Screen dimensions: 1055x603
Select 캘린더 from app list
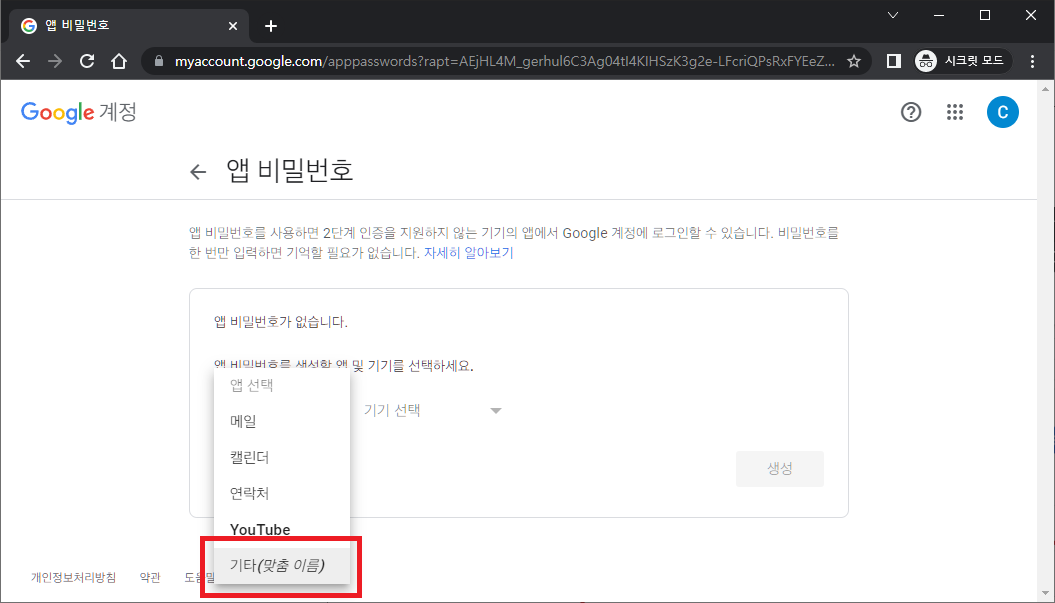tap(282, 458)
